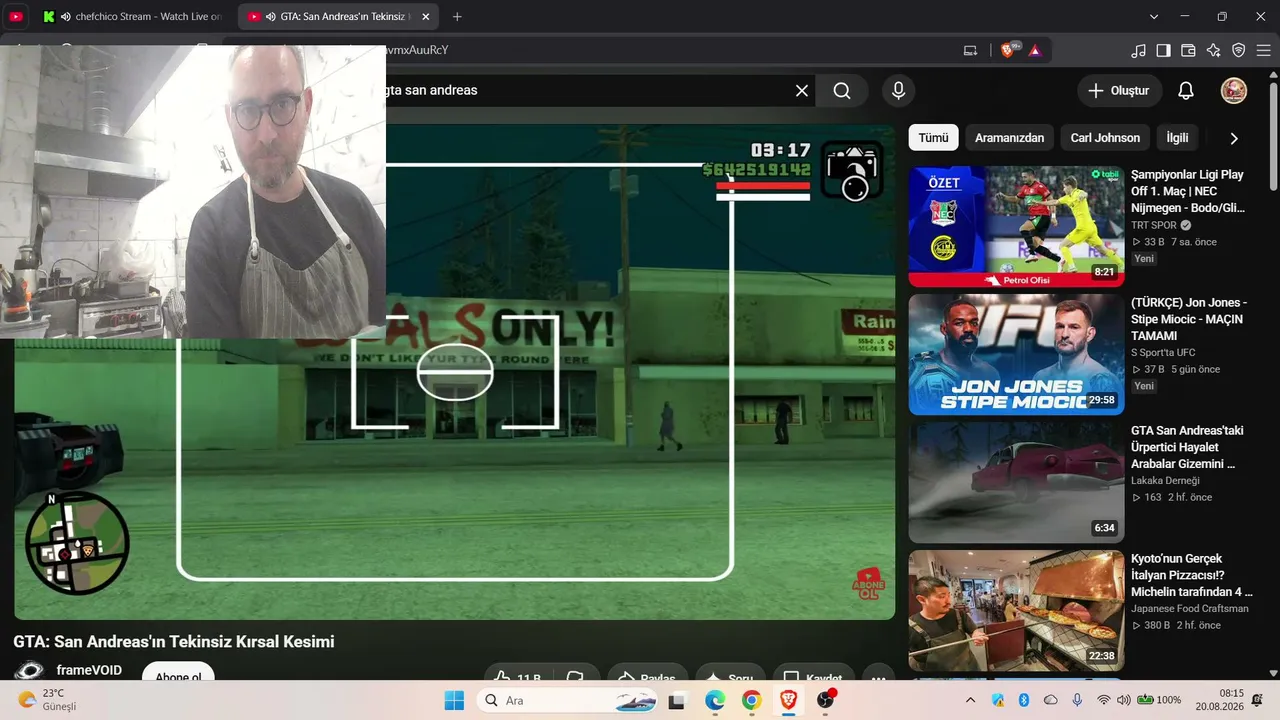This screenshot has height=720, width=1280.
Task: Open the Şampiyonlar Ligi Play Off video title
Action: tap(1189, 191)
